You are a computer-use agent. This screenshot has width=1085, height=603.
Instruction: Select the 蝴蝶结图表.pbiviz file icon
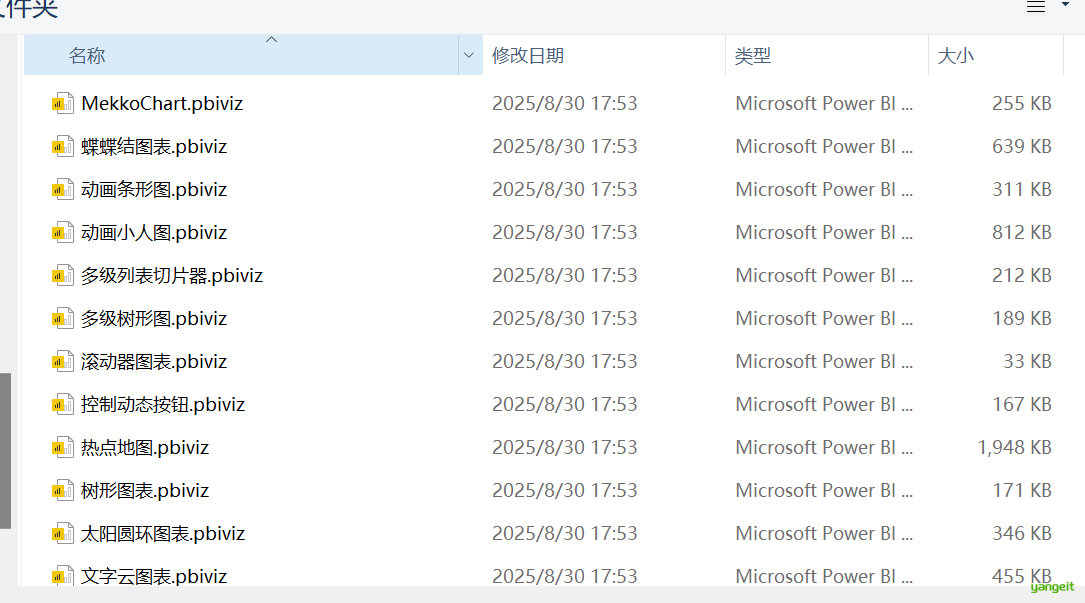tap(63, 146)
